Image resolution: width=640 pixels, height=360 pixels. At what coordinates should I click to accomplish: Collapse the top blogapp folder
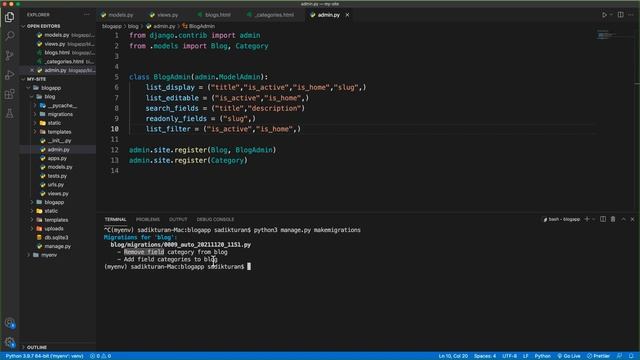29,88
